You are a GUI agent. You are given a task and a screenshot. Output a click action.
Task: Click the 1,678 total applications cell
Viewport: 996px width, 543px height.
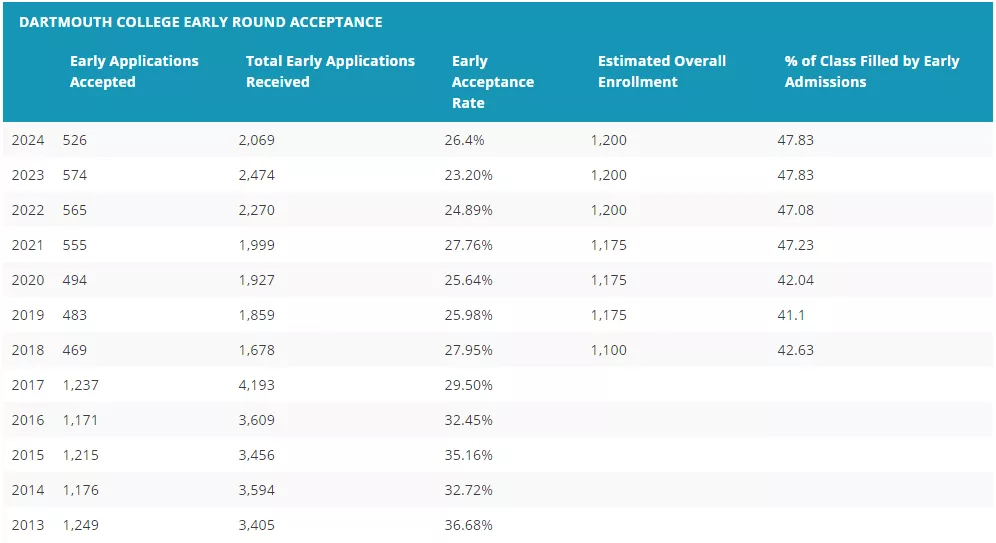pos(256,350)
